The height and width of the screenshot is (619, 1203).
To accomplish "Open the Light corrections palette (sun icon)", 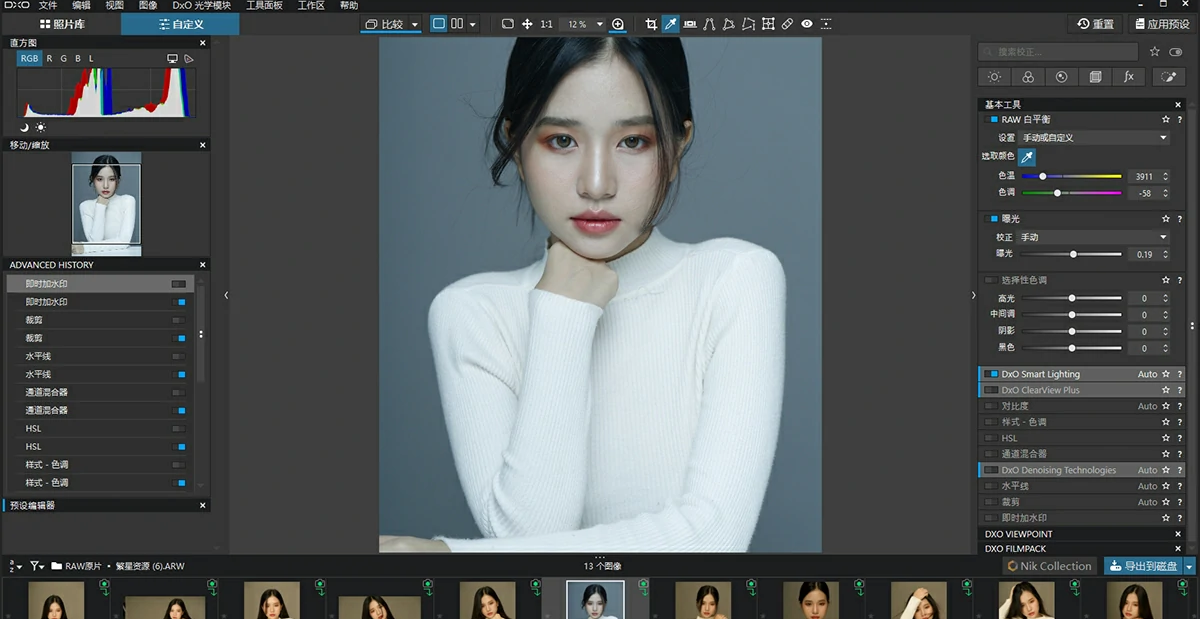I will pos(994,77).
